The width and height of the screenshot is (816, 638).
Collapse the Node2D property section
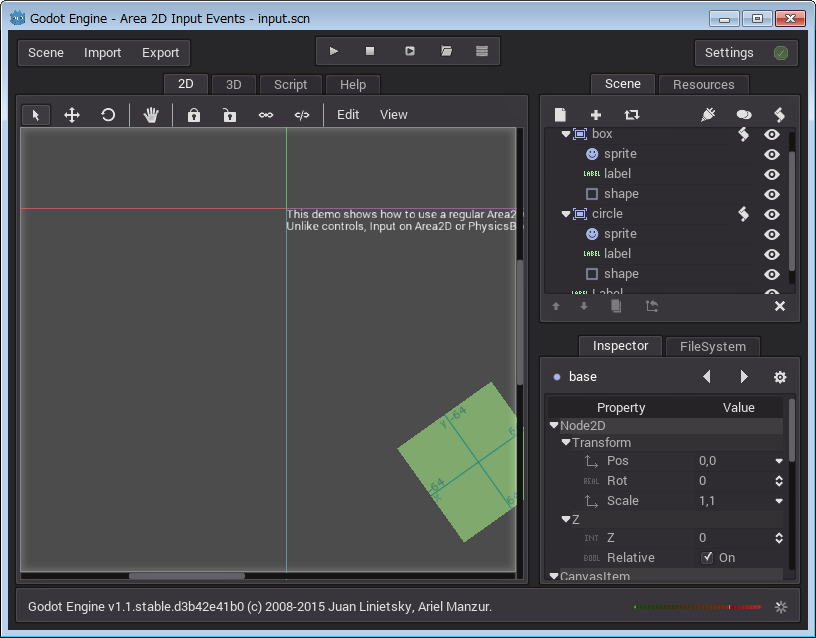[x=554, y=425]
